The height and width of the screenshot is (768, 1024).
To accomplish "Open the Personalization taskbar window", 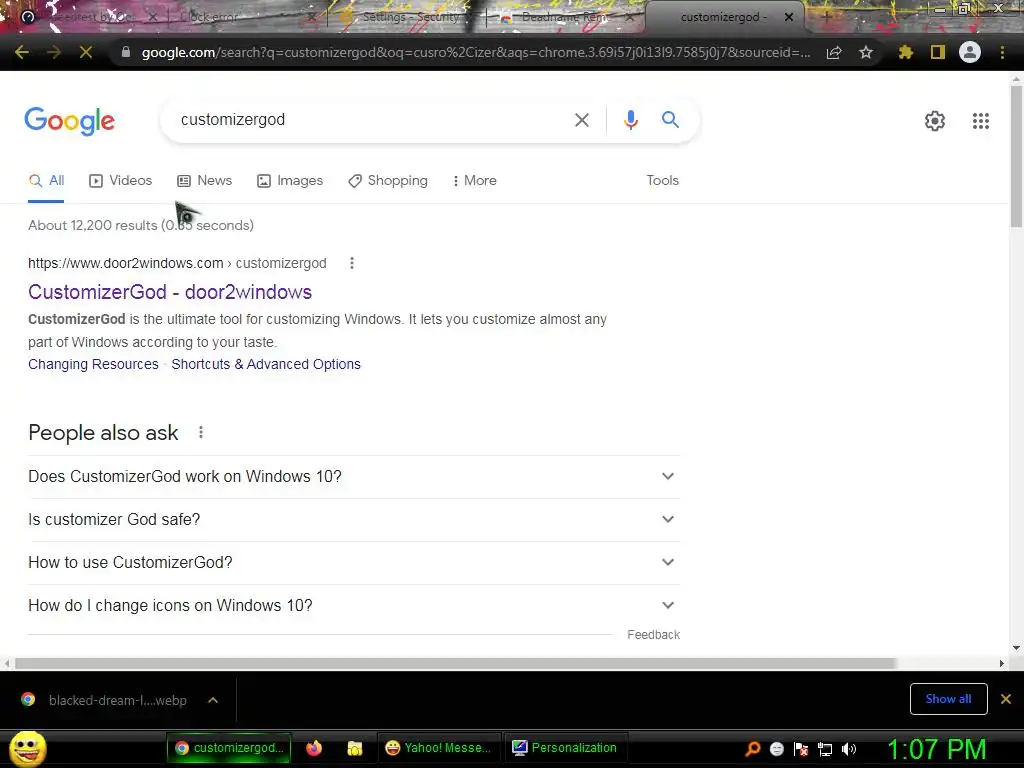I will click(x=565, y=748).
